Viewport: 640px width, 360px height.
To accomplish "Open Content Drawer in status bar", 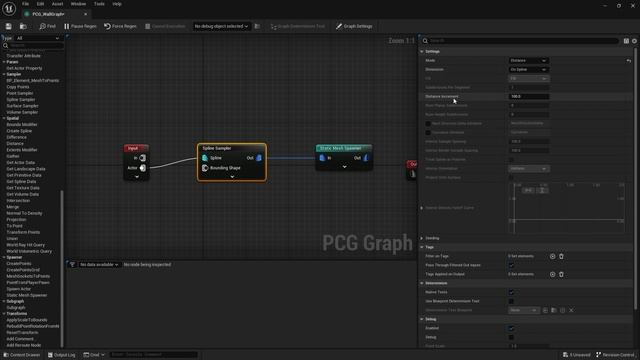I will [22, 355].
